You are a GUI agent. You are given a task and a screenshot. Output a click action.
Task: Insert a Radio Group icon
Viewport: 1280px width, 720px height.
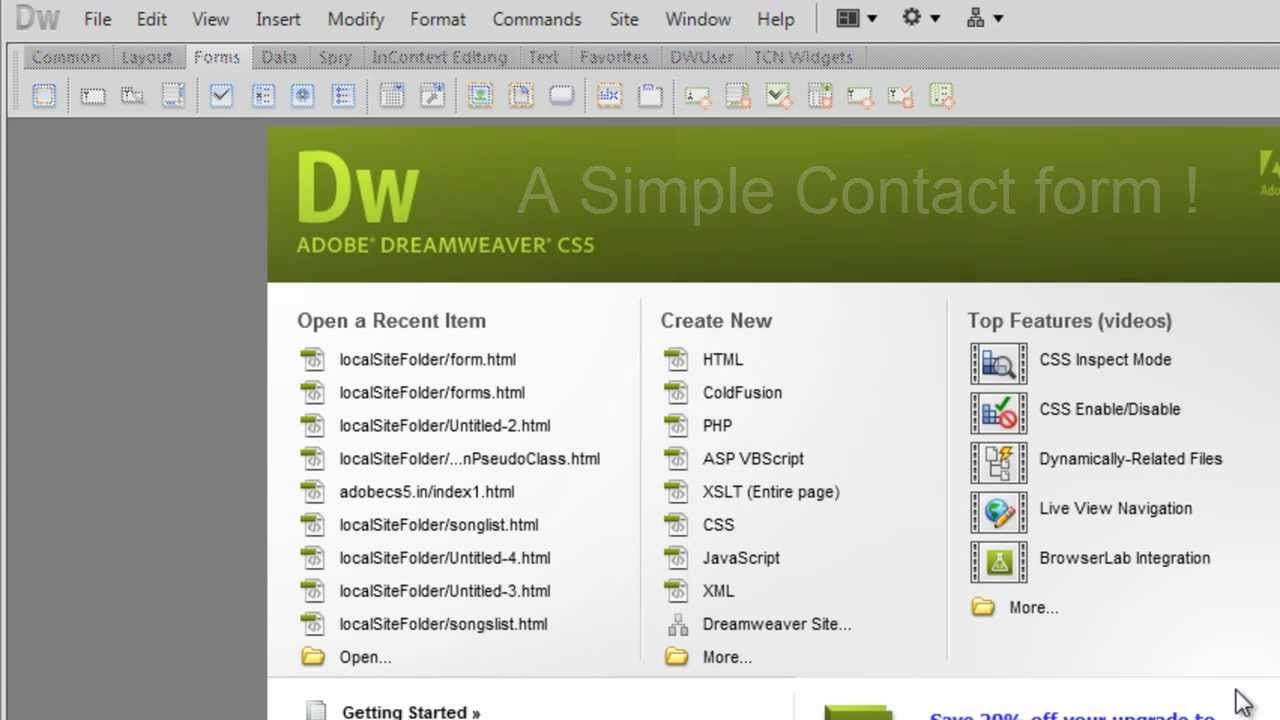(x=343, y=96)
